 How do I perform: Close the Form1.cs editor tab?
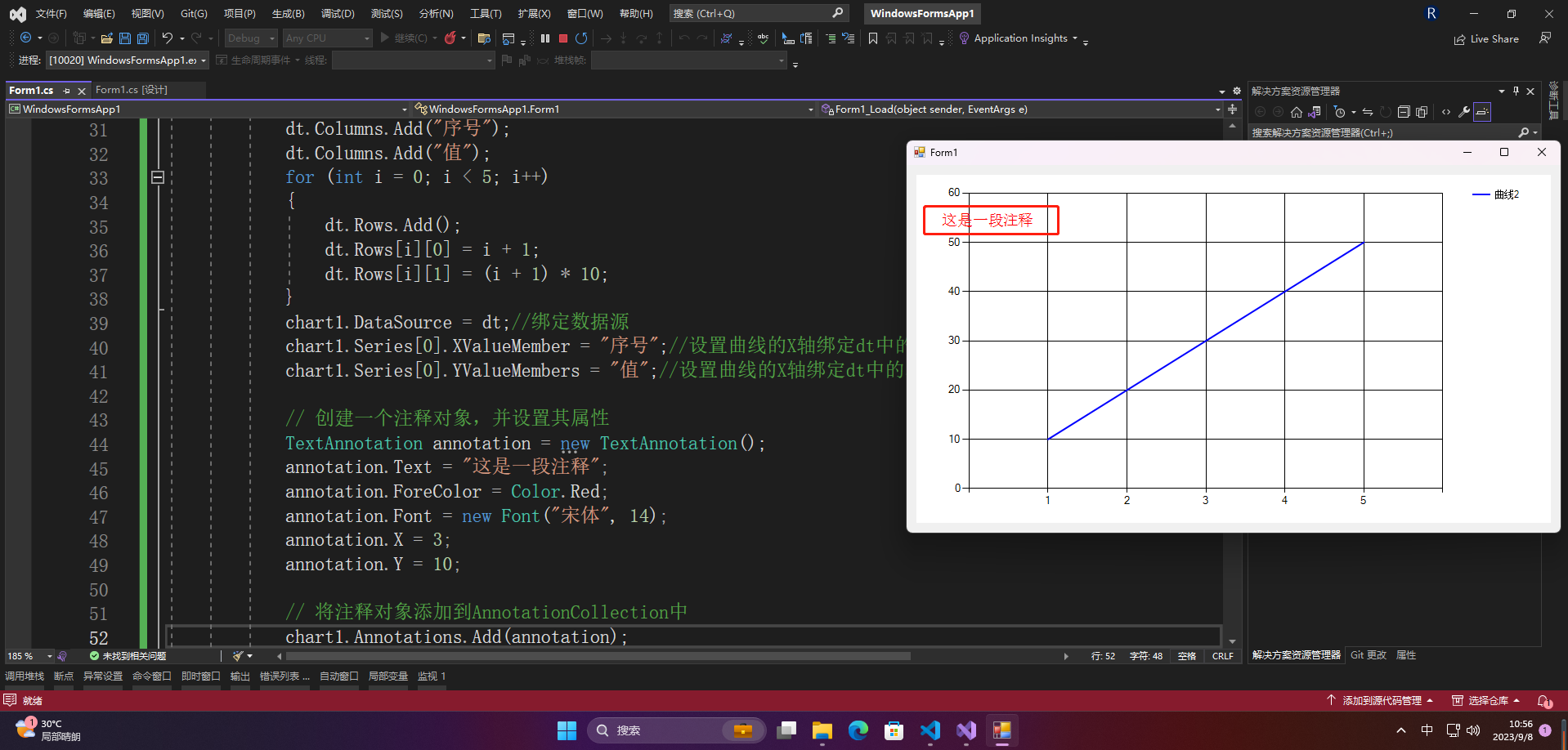82,91
